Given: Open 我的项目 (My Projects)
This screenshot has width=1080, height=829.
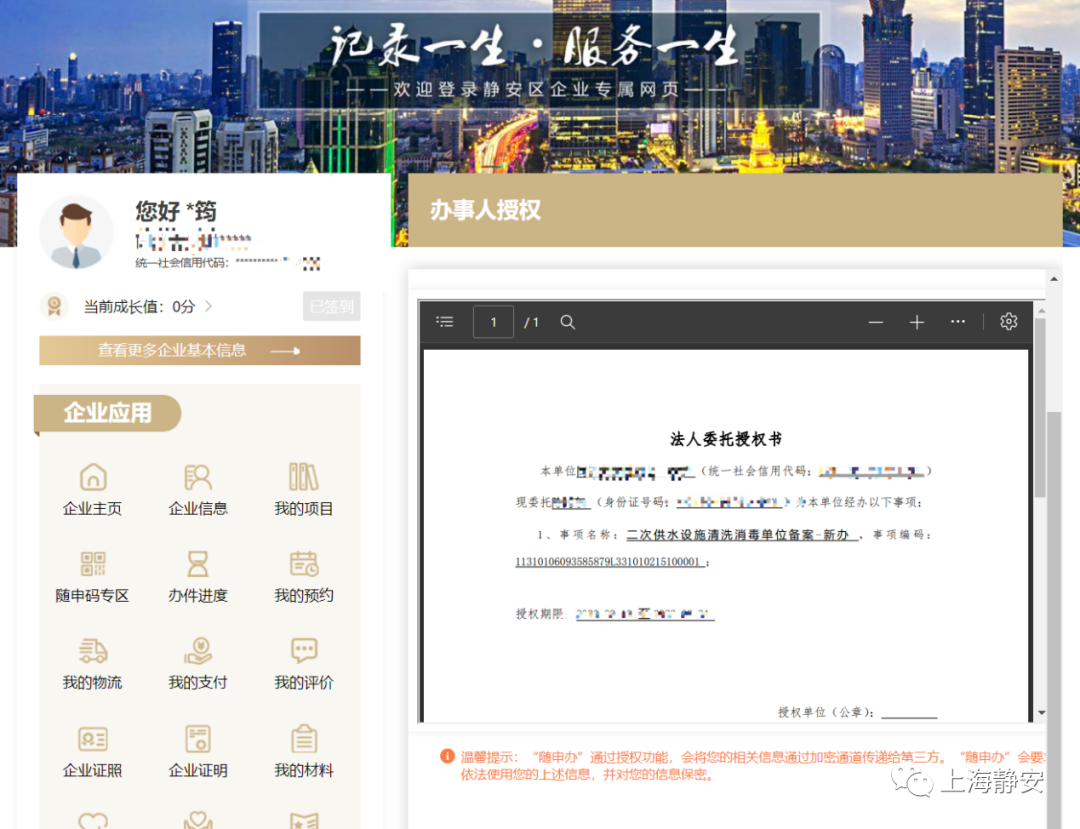Looking at the screenshot, I should [x=303, y=489].
